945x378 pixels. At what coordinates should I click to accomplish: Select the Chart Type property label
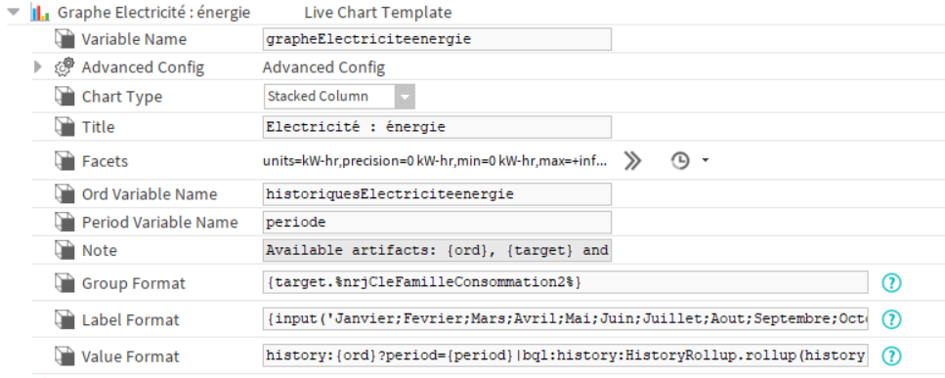[122, 96]
